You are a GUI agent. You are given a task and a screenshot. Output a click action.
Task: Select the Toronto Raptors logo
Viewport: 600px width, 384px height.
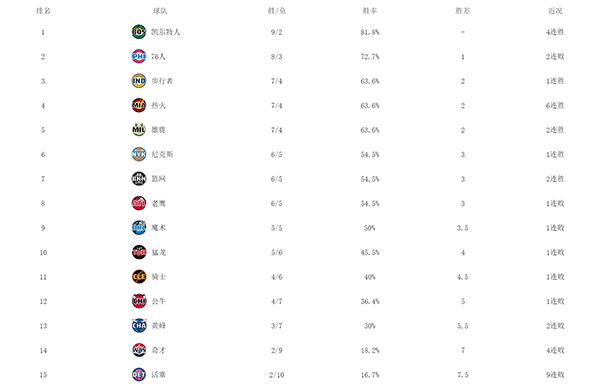[139, 252]
